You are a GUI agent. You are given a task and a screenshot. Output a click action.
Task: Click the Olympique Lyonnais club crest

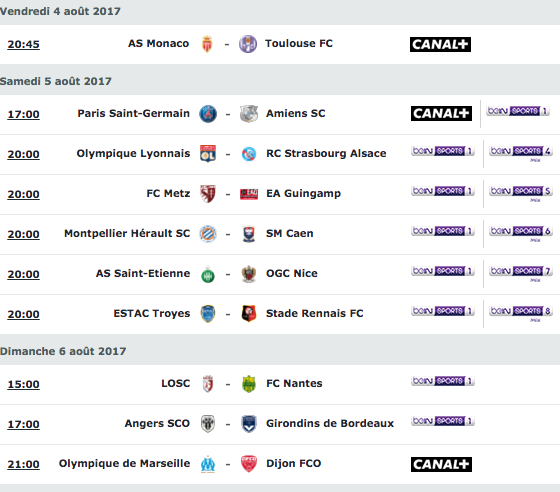coord(208,154)
